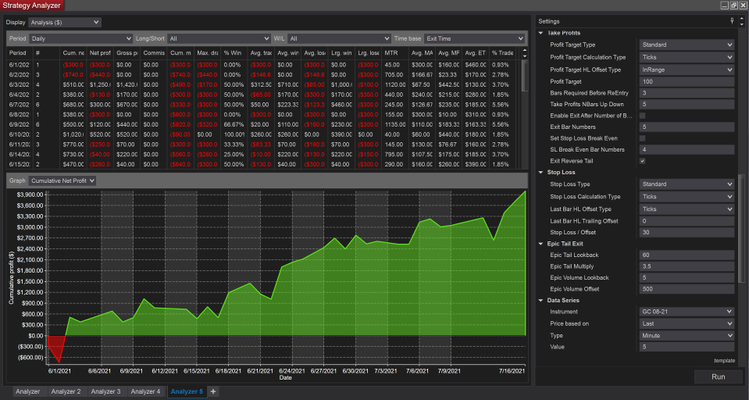Switch to the Analyzer 4 tab
The width and height of the screenshot is (749, 400).
click(146, 391)
